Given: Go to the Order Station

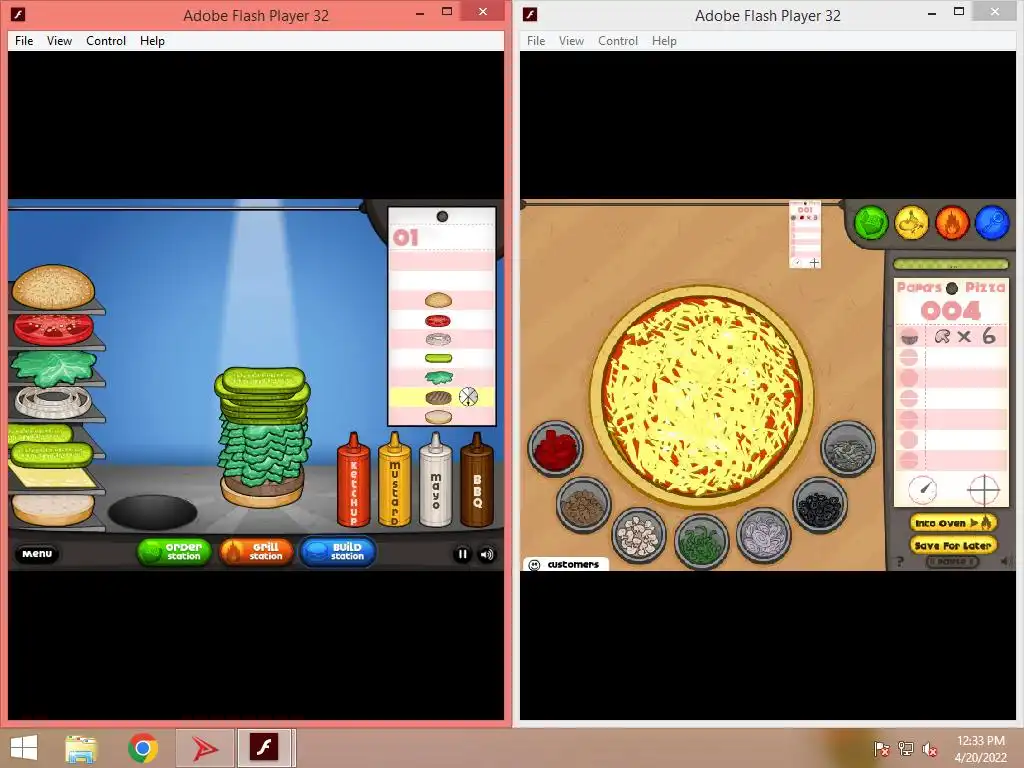Looking at the screenshot, I should click(174, 552).
